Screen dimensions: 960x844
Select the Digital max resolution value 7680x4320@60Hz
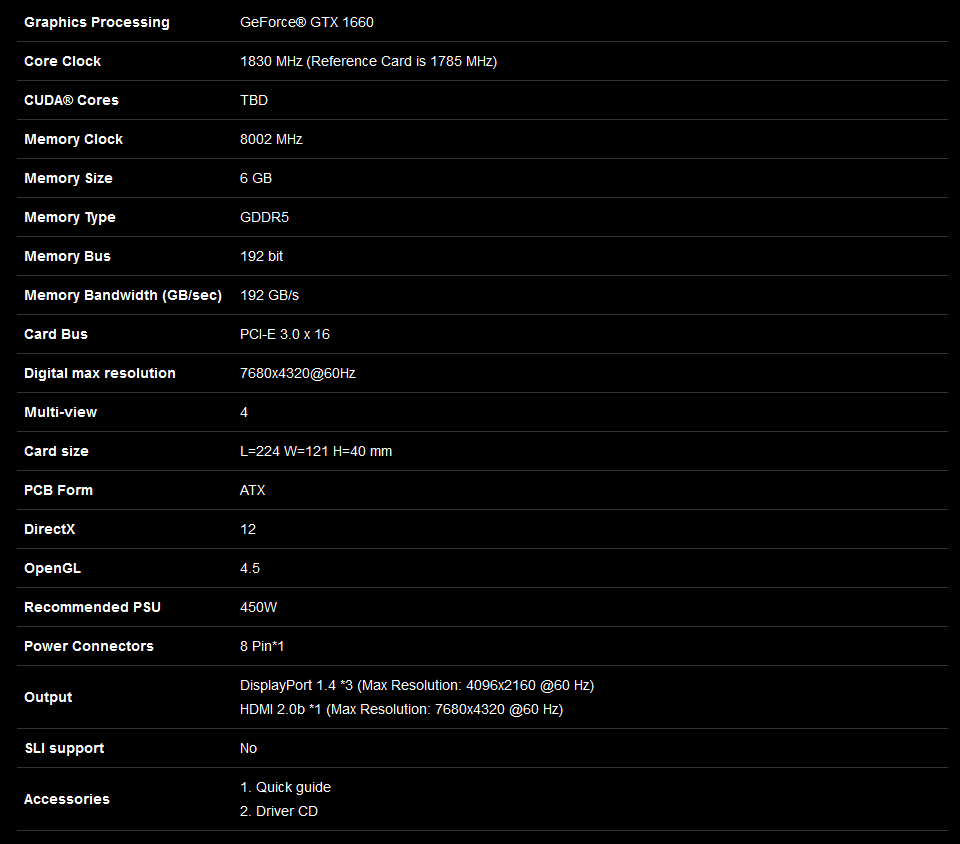click(298, 373)
